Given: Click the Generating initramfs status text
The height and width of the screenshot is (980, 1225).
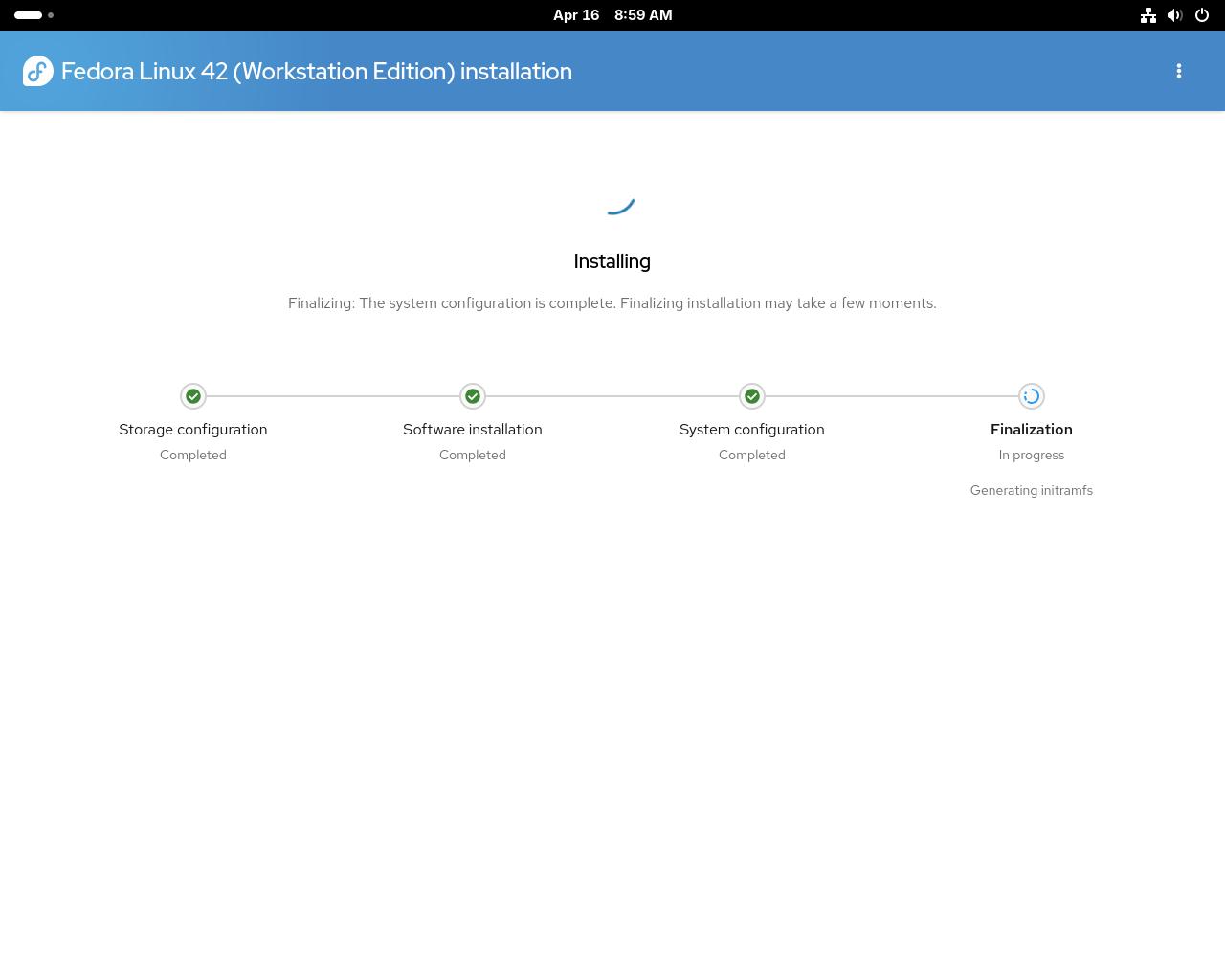Looking at the screenshot, I should tap(1032, 490).
